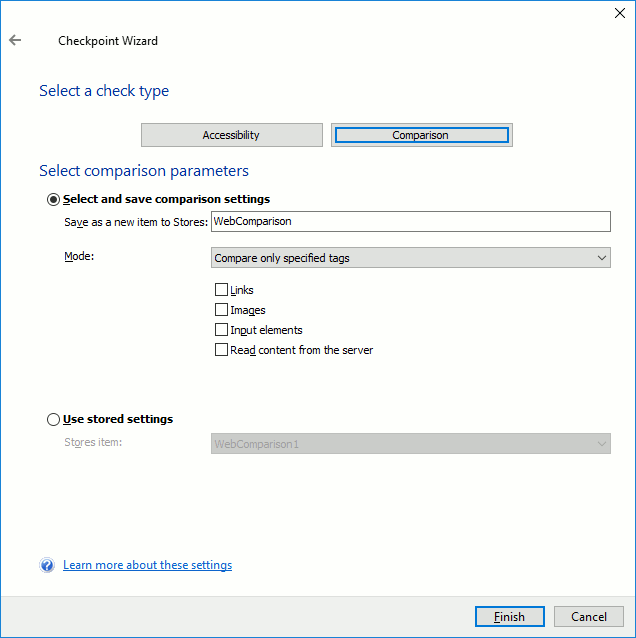Click the 'Mode:' label
Image resolution: width=636 pixels, height=638 pixels.
coord(79,256)
